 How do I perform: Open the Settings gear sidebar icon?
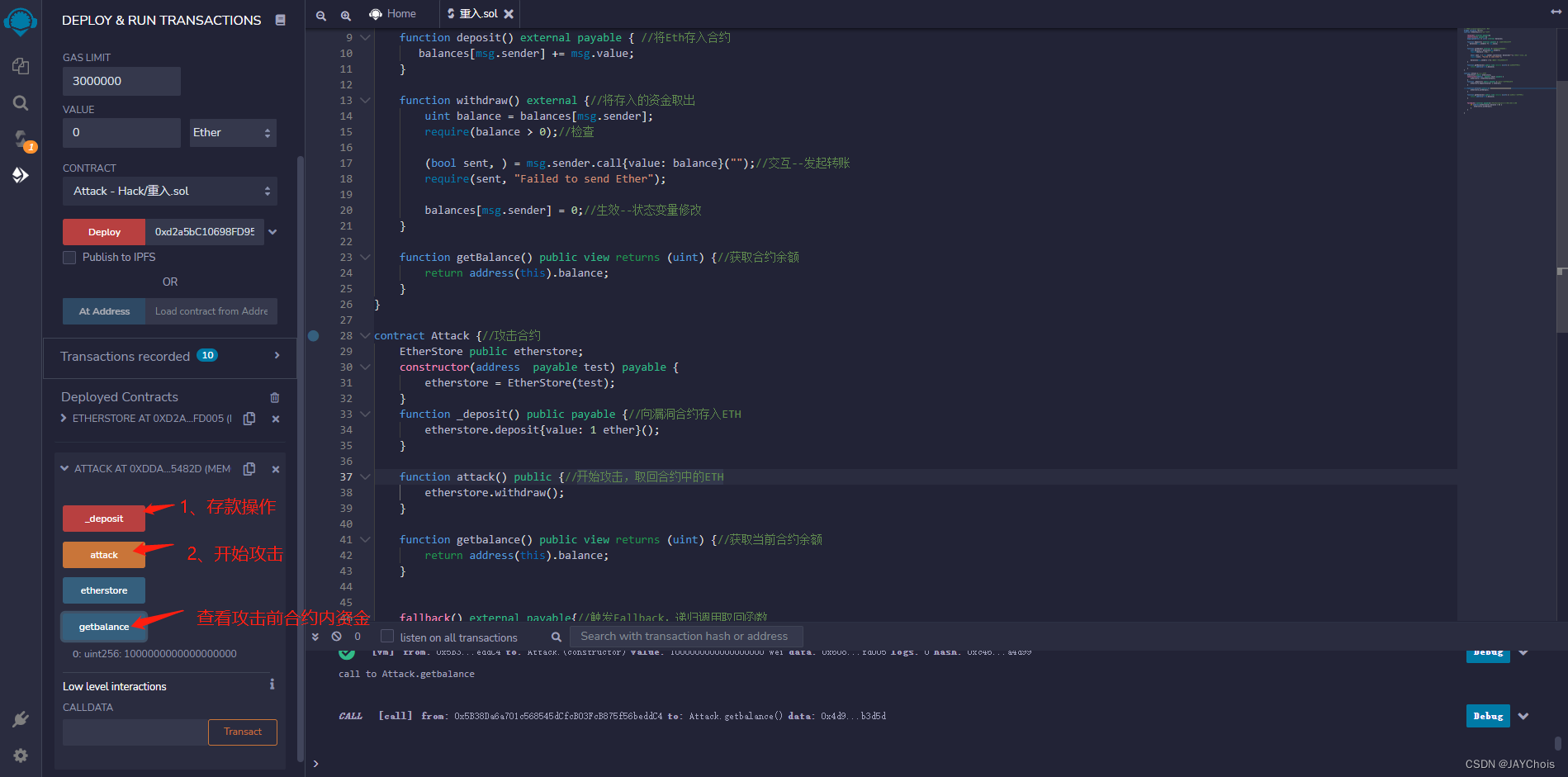tap(21, 756)
